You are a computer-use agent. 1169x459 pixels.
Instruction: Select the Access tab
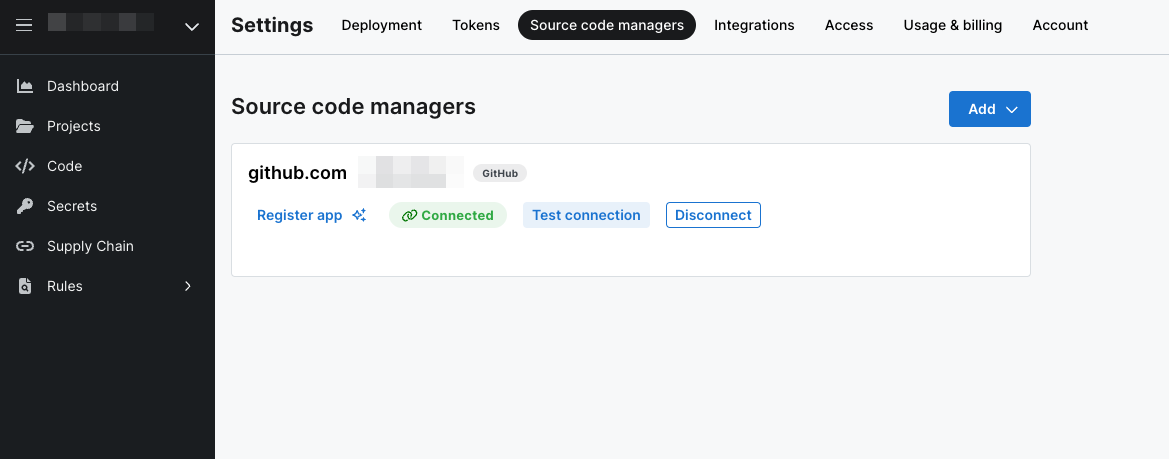(849, 25)
